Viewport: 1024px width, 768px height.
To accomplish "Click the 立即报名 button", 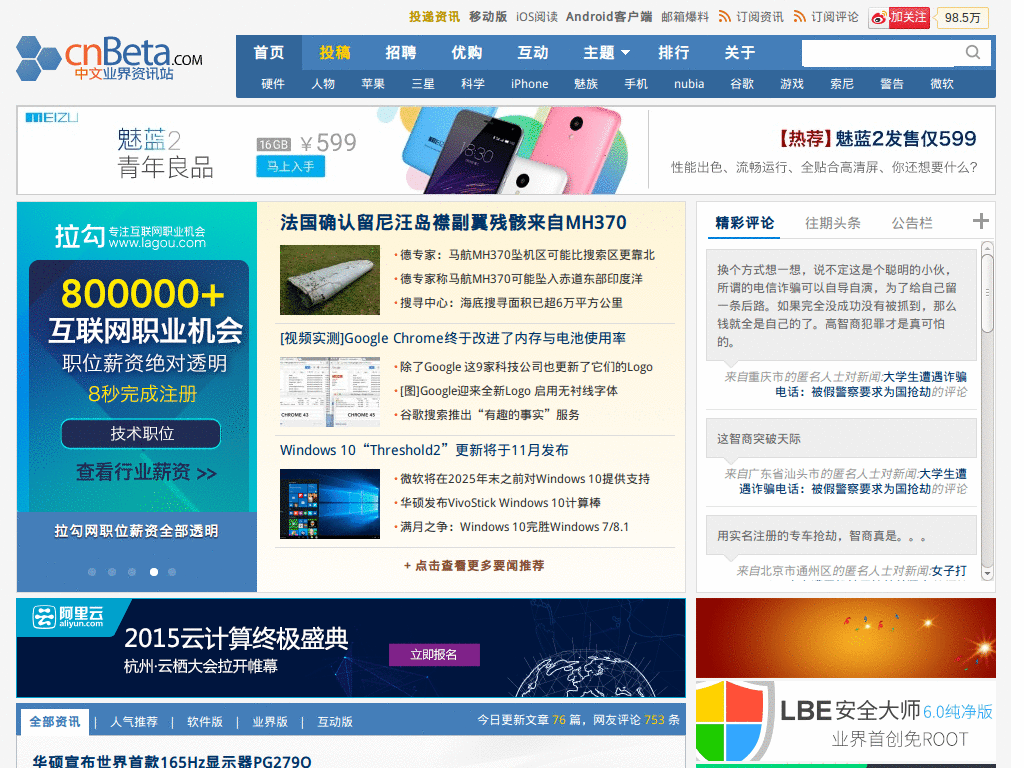I will coord(434,654).
